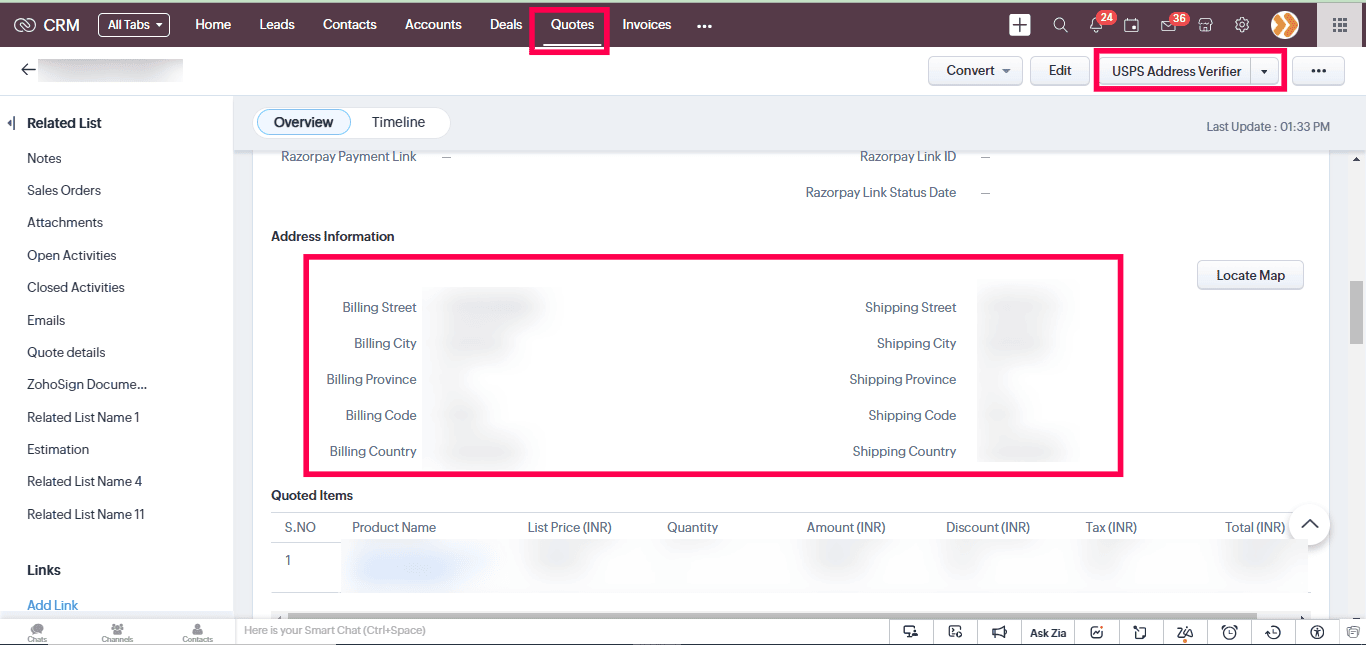Screen dimensions: 1366x645
Task: Open the reminders alarm clock icon
Action: pos(1230,632)
